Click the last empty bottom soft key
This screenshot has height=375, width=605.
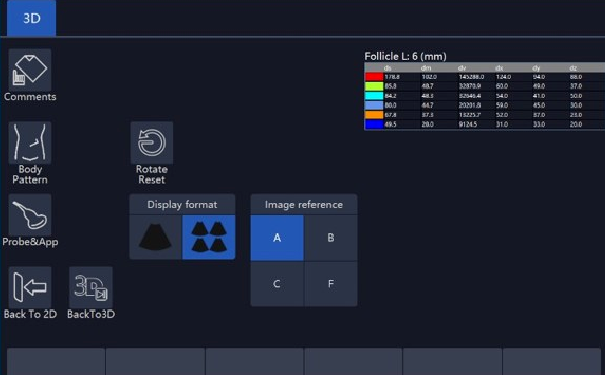tap(552, 362)
